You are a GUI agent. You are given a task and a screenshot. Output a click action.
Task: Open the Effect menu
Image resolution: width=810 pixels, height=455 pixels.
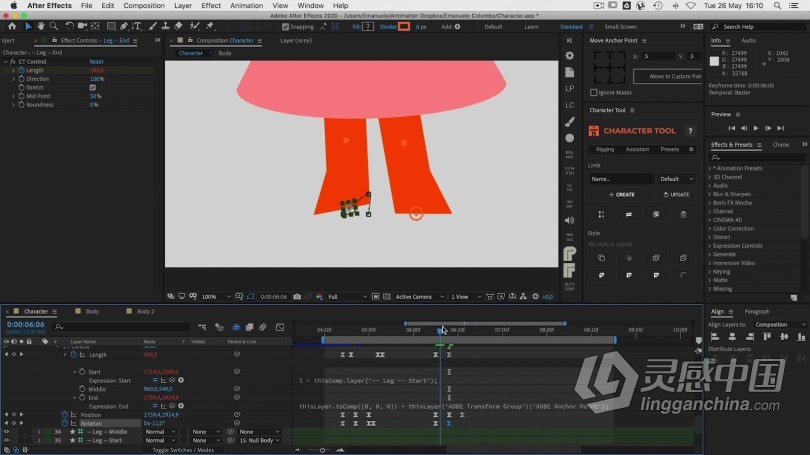[211, 5]
